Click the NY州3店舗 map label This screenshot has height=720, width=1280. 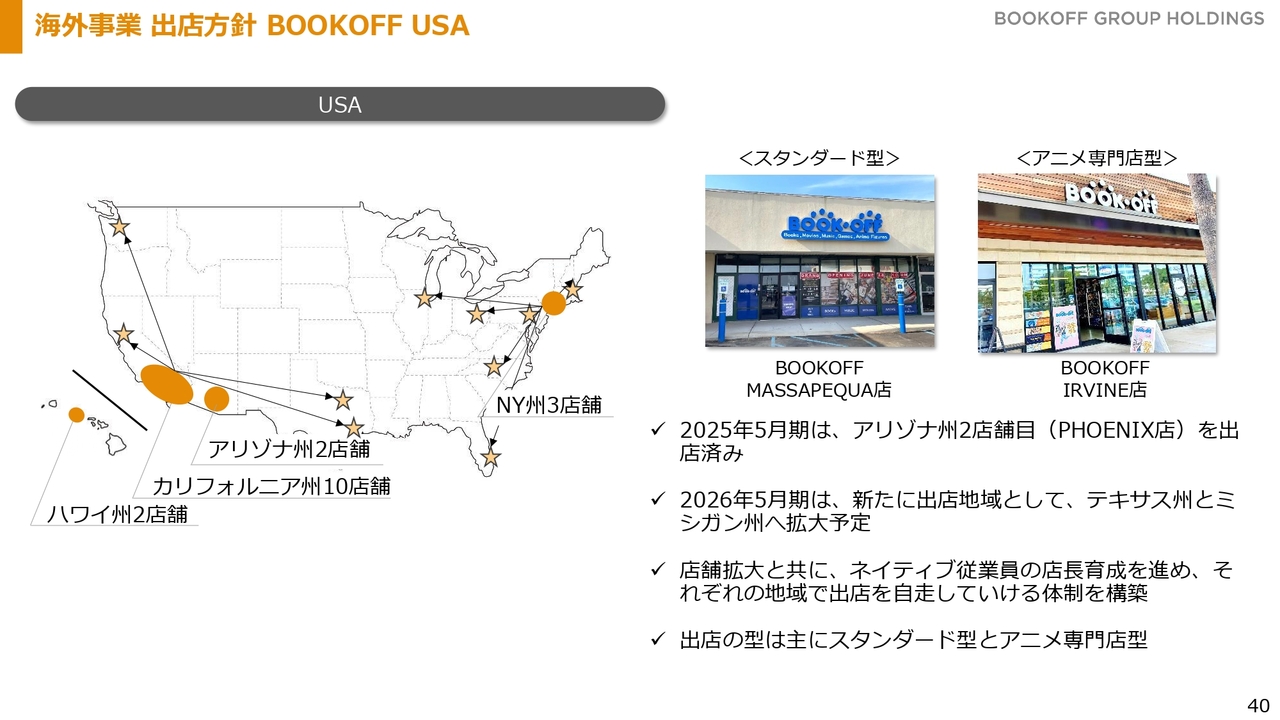point(549,404)
